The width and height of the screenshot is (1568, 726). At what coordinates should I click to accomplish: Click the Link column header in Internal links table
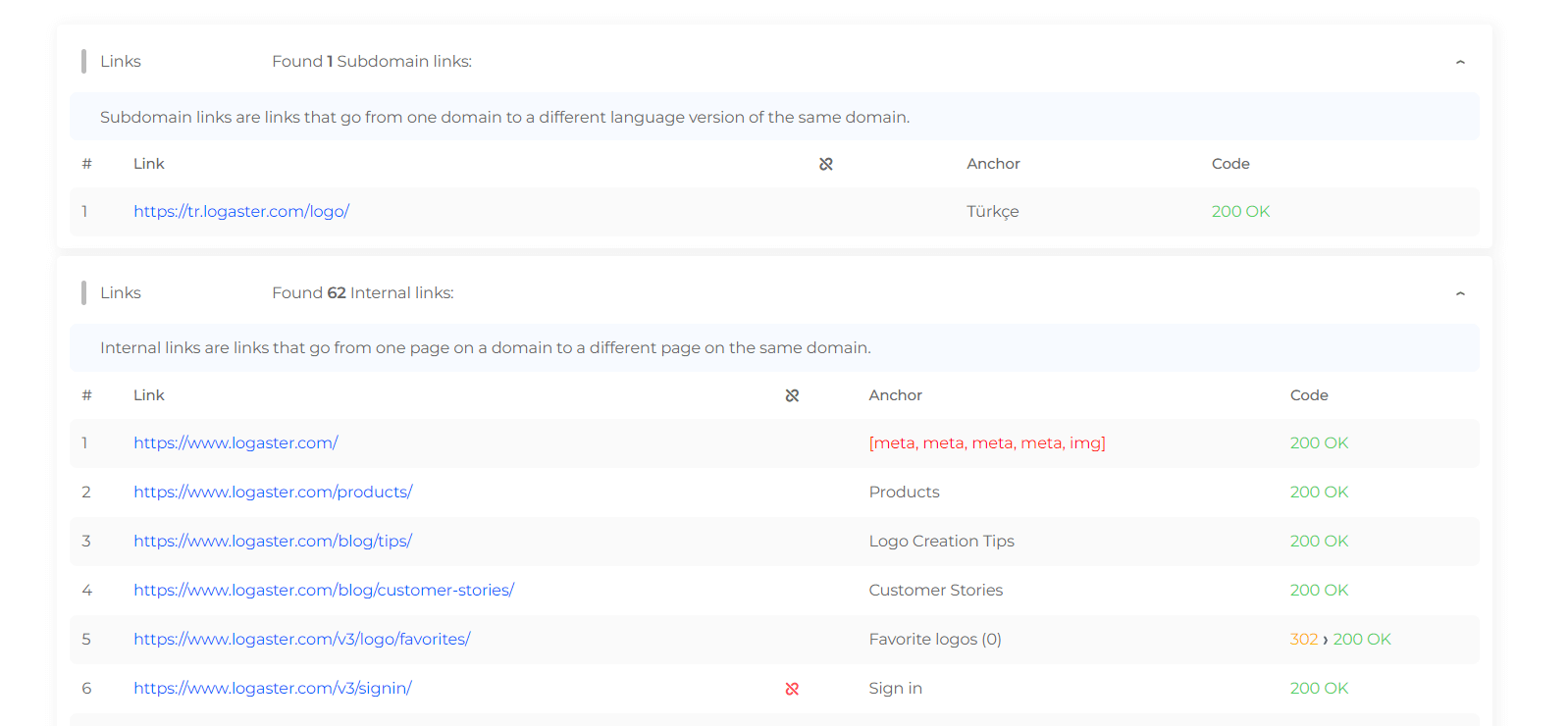pos(149,395)
